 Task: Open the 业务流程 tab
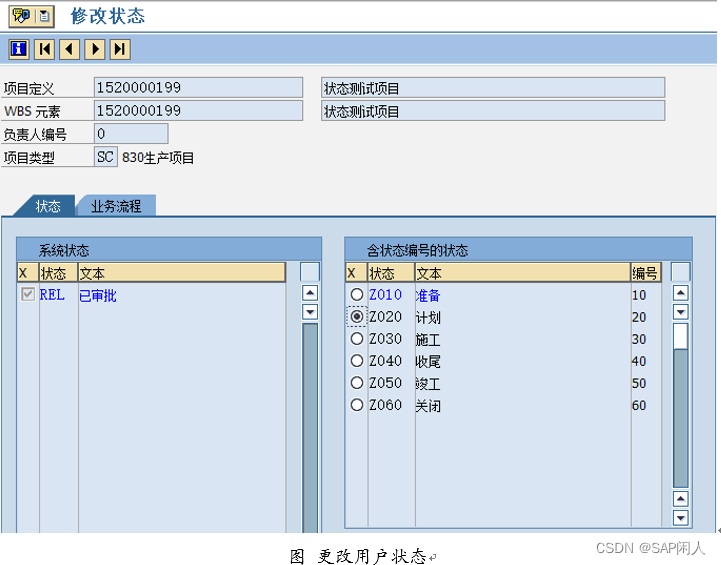(116, 206)
